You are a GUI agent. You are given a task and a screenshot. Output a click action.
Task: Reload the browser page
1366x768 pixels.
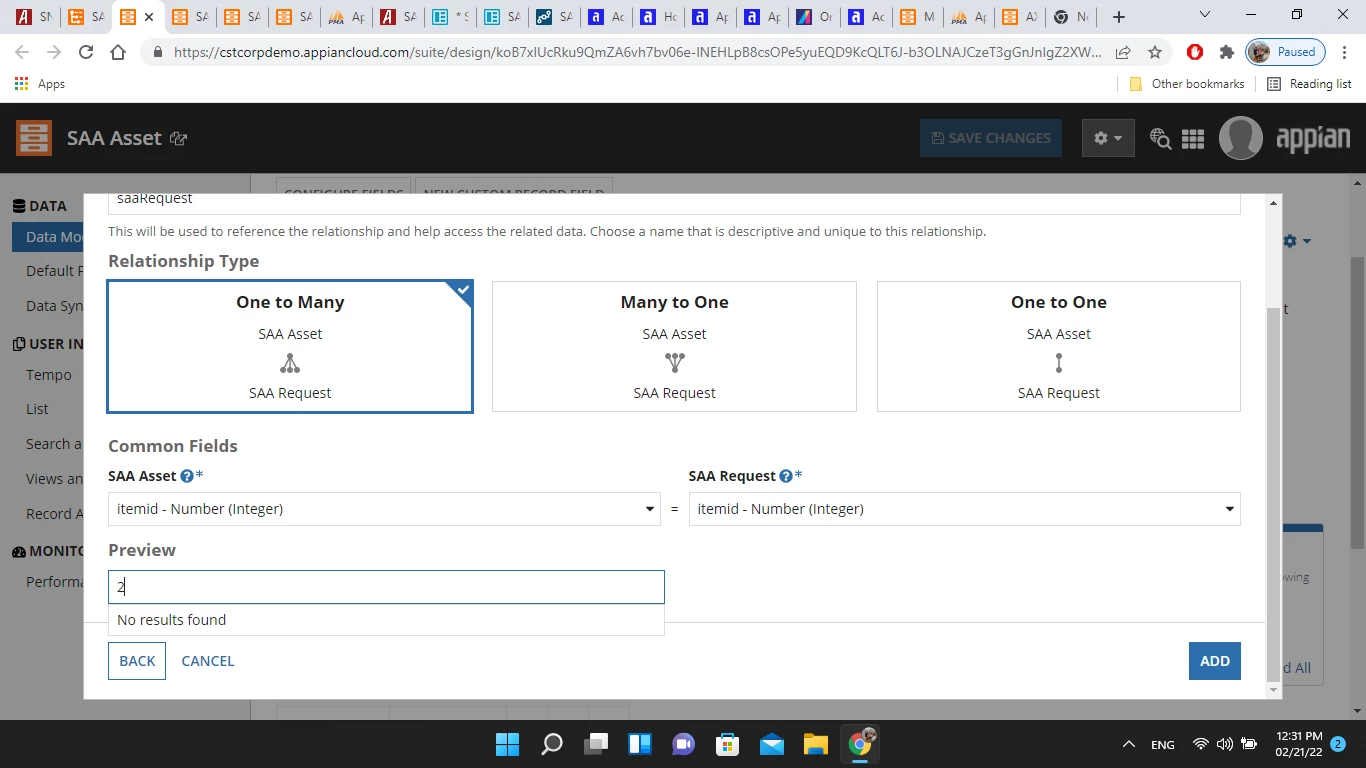coord(86,52)
